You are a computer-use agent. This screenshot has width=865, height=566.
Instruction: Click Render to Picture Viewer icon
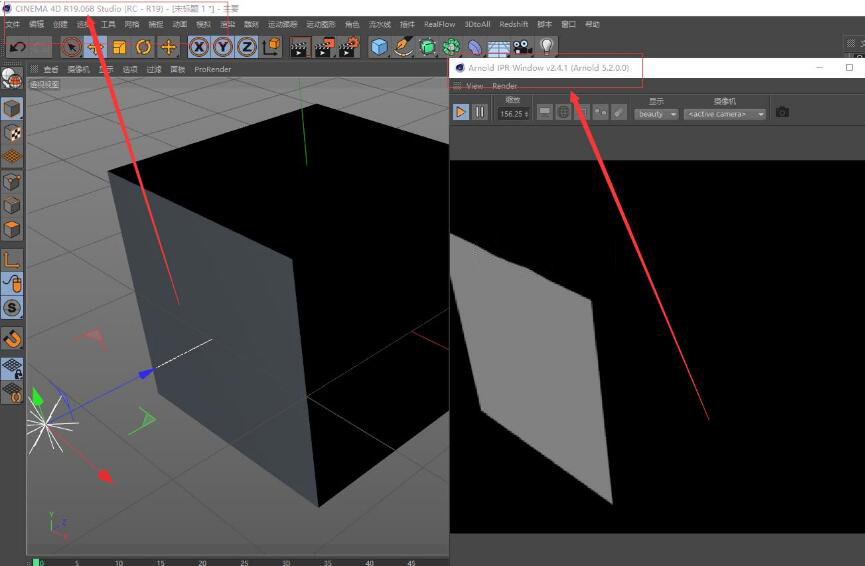pos(324,47)
